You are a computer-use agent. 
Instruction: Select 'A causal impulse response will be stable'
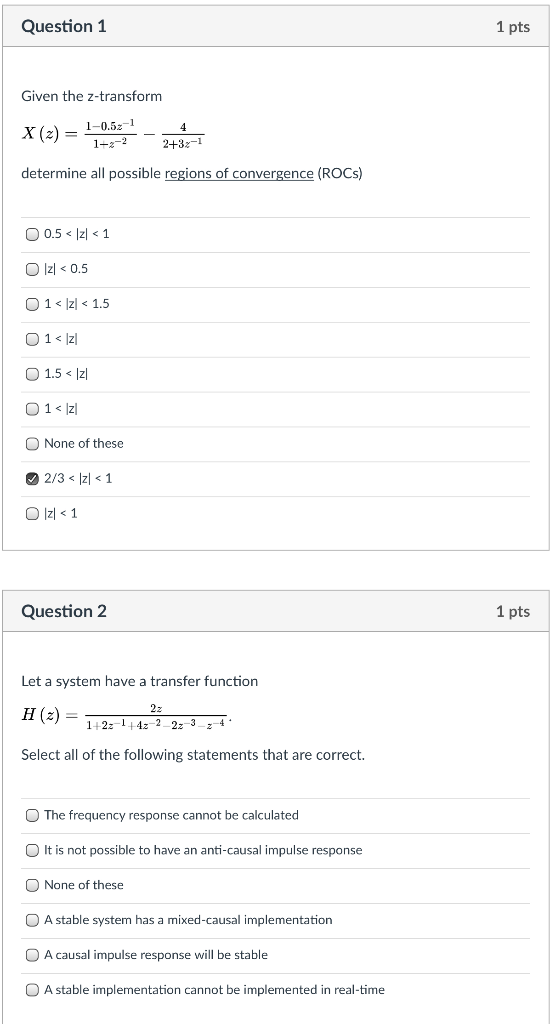(x=32, y=955)
